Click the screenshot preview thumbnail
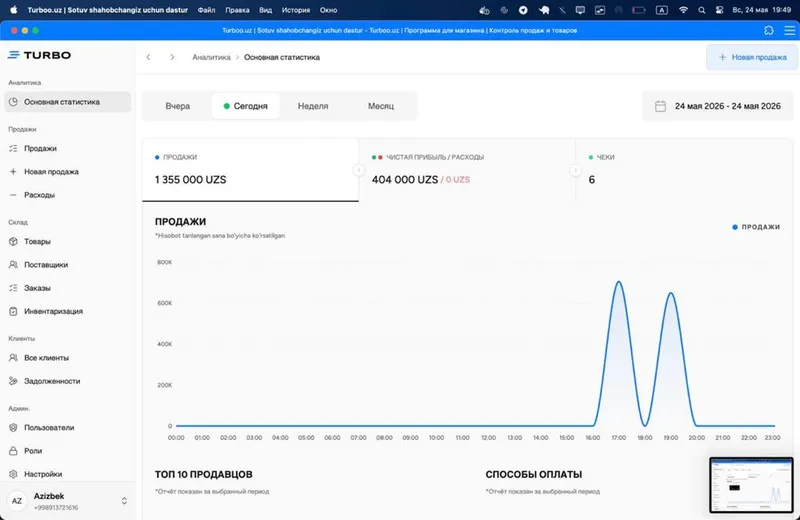This screenshot has height=520, width=800. pos(751,485)
